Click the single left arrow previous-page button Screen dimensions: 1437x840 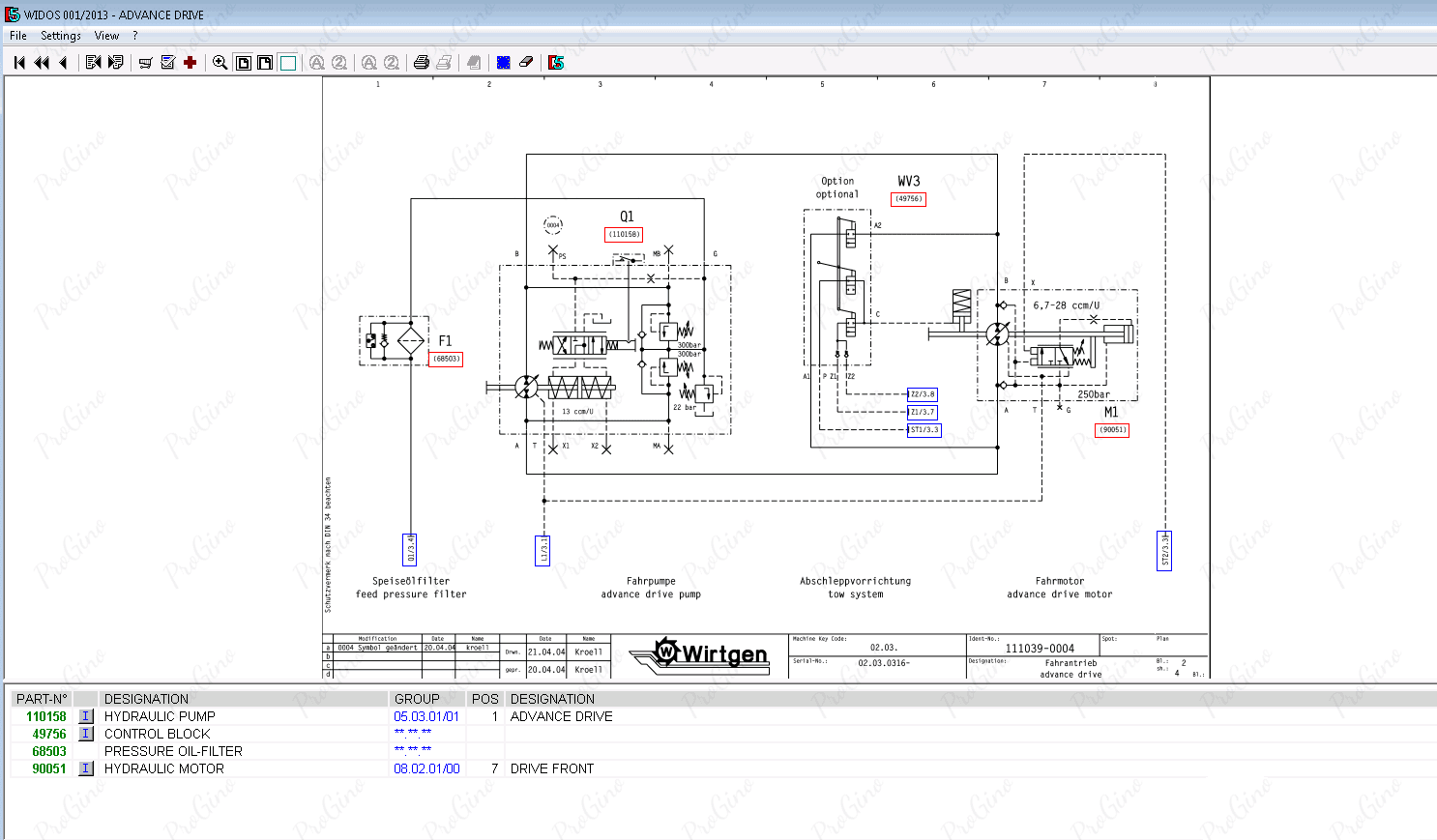click(64, 63)
